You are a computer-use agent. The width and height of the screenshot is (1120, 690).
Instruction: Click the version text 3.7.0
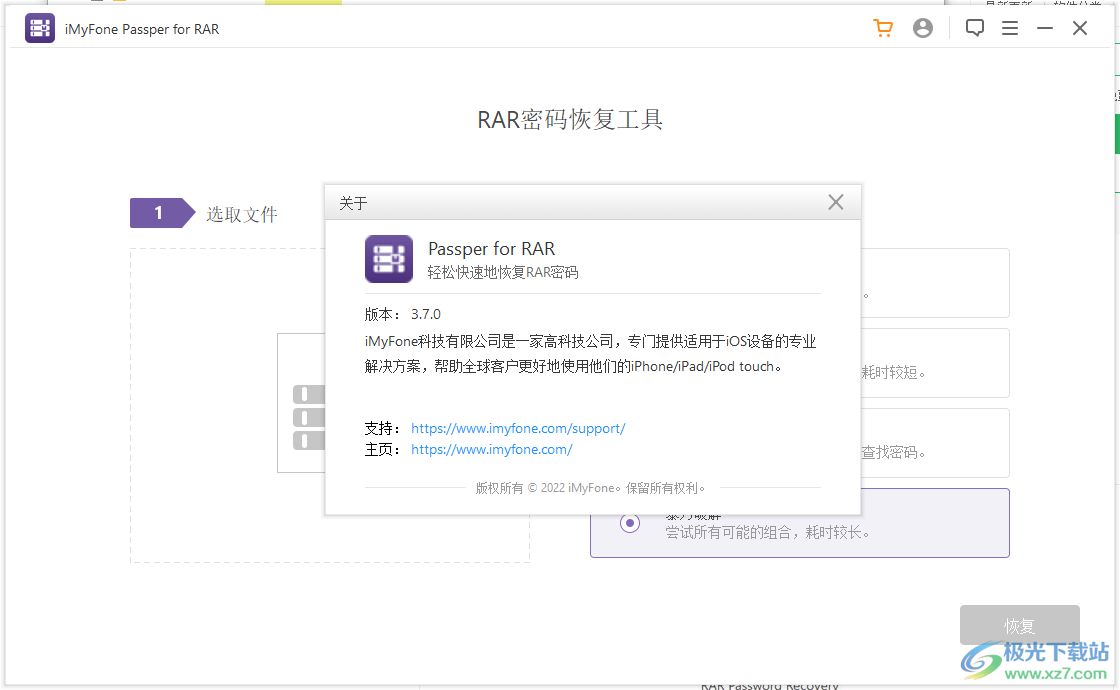tap(426, 314)
